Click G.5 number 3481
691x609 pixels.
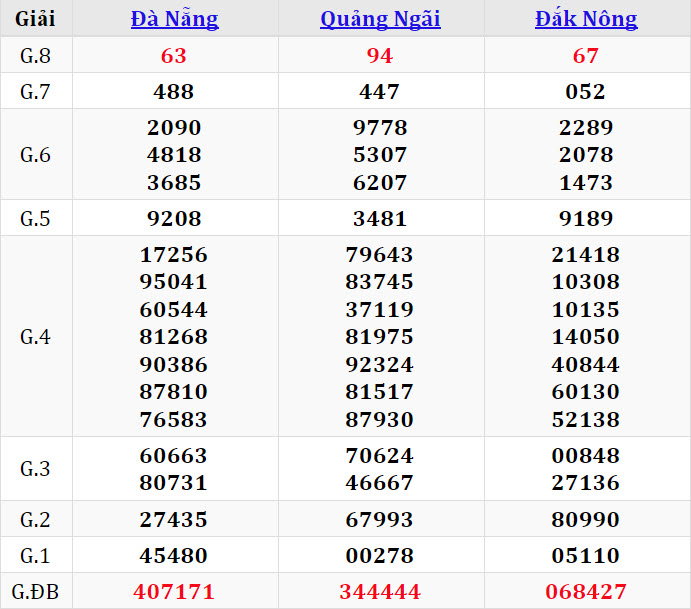[x=380, y=219]
